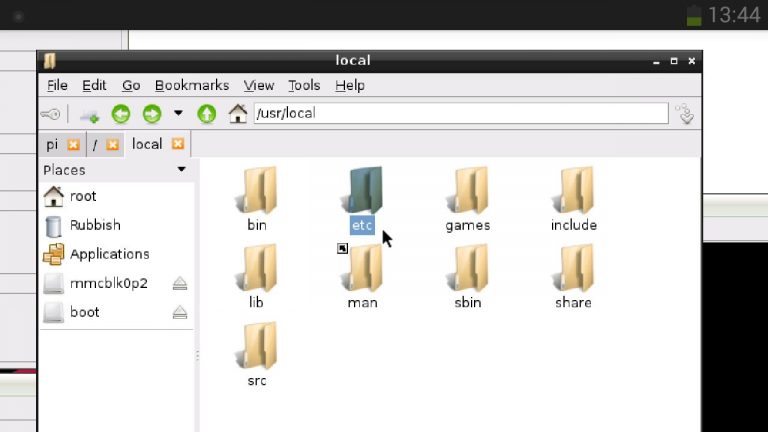The width and height of the screenshot is (768, 432).
Task: Open the View menu
Action: pyautogui.click(x=259, y=85)
